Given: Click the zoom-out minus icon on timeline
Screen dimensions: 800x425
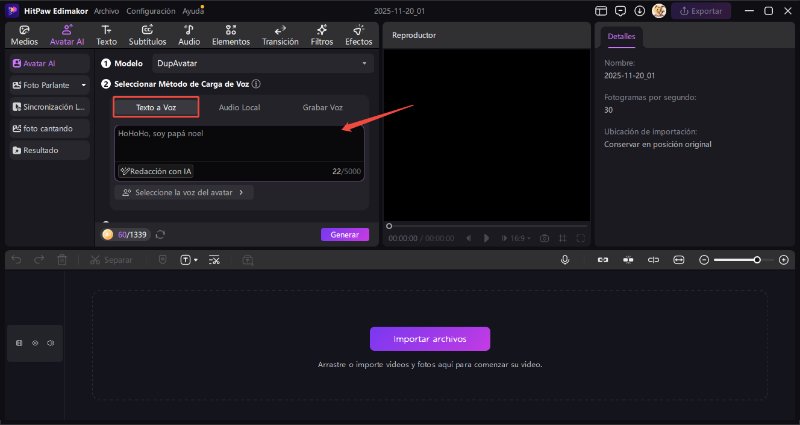Looking at the screenshot, I should [704, 259].
